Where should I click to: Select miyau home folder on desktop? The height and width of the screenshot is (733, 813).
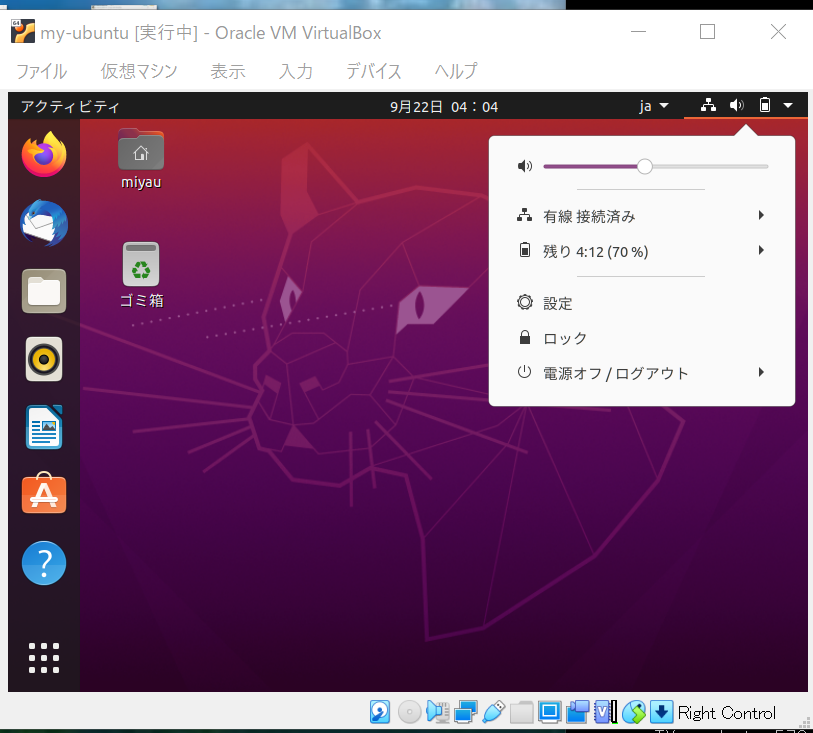(141, 159)
